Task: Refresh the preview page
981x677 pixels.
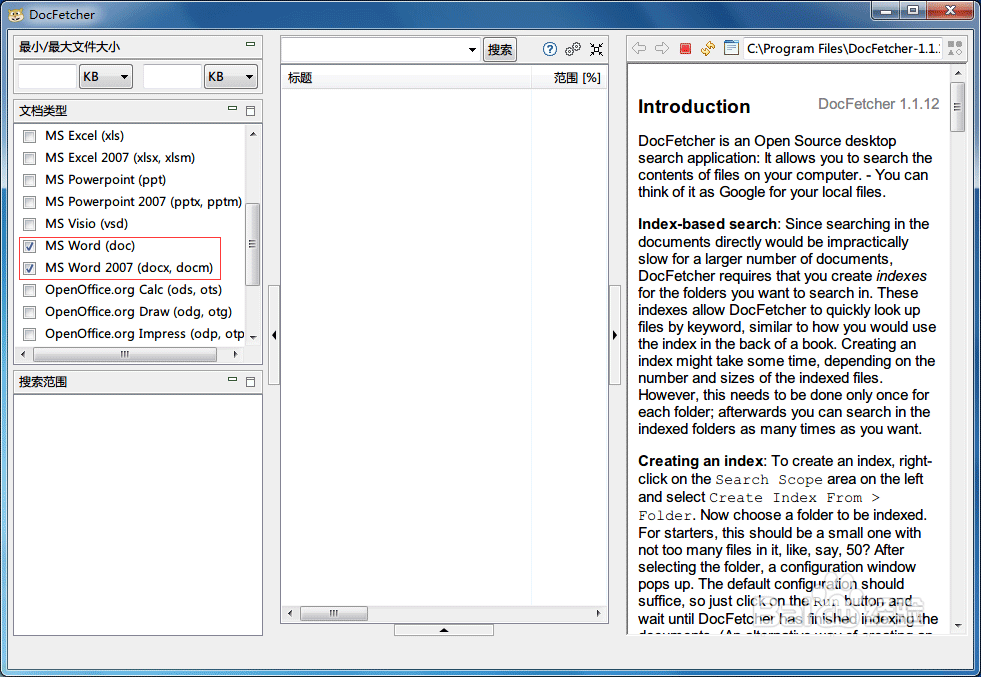Action: [x=708, y=48]
